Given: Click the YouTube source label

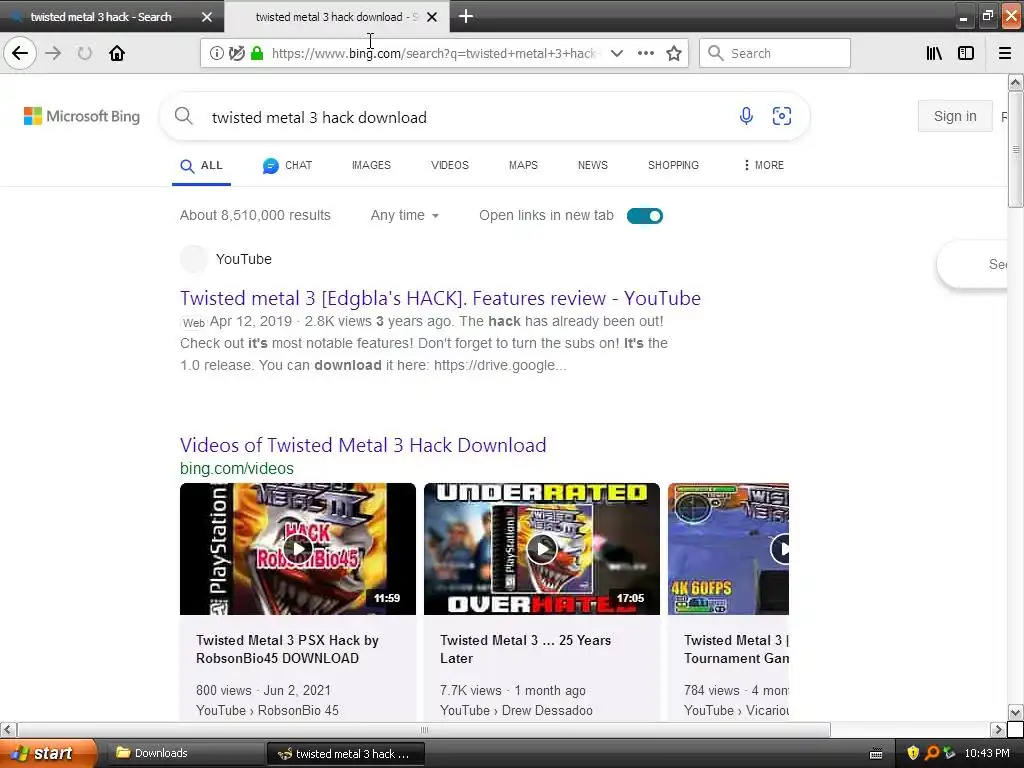Looking at the screenshot, I should coord(244,259).
